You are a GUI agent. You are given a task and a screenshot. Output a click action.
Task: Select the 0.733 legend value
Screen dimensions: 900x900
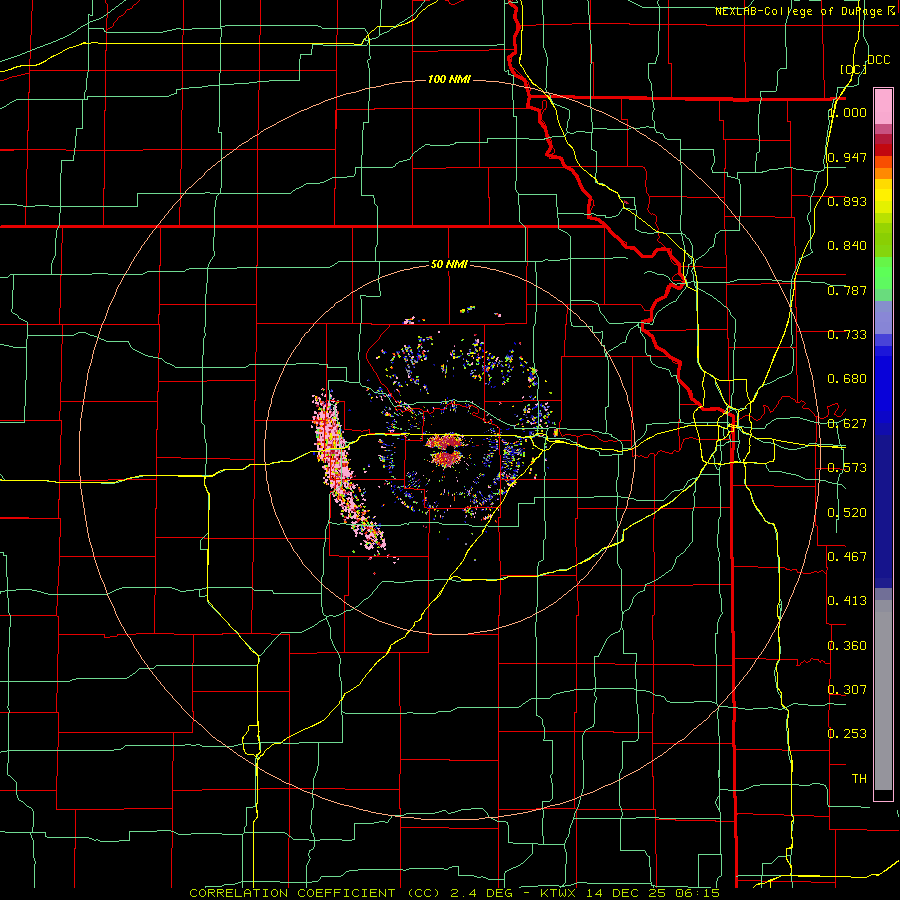tap(847, 335)
